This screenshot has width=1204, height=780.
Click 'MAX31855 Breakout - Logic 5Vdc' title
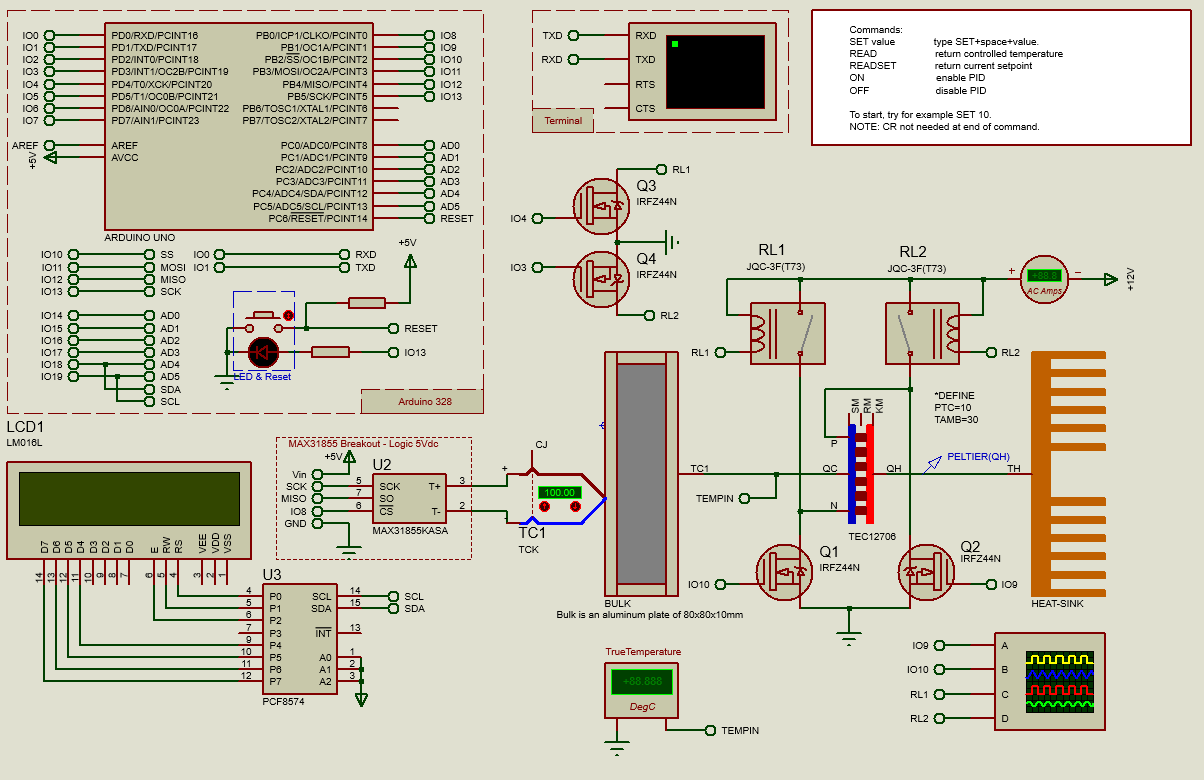pyautogui.click(x=363, y=443)
